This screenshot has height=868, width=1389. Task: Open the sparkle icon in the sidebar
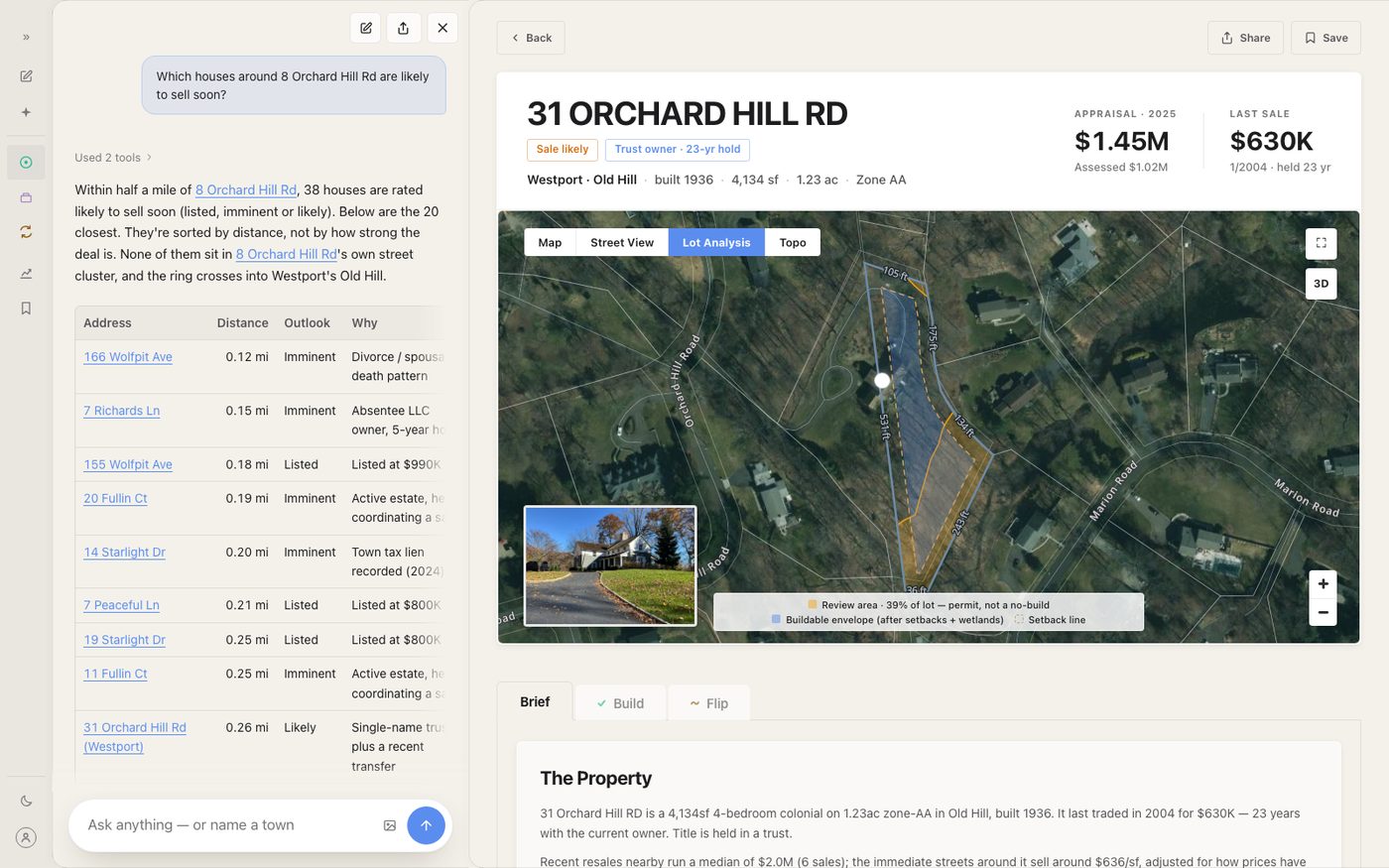coord(26,113)
